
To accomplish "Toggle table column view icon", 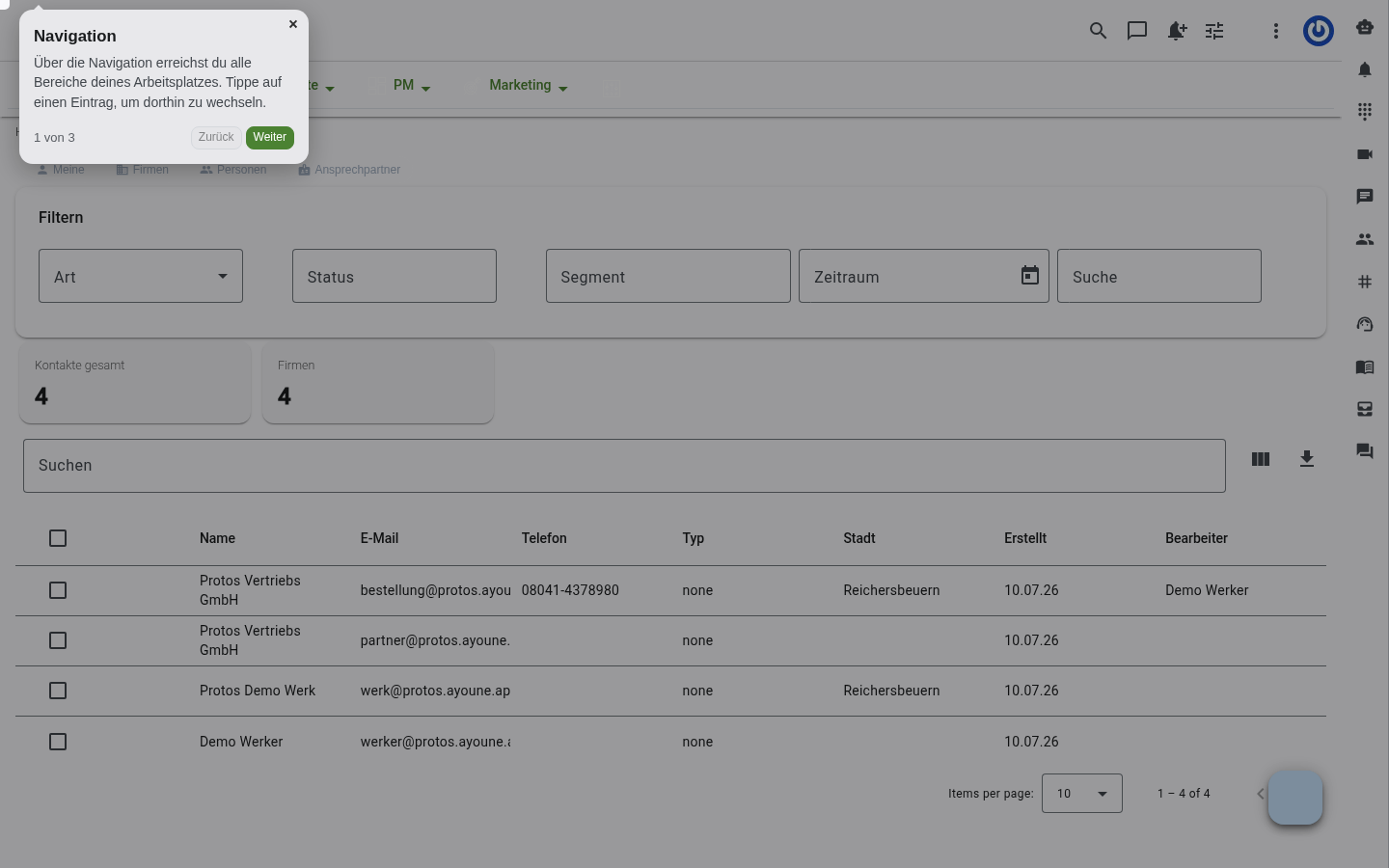I will pos(1261,459).
